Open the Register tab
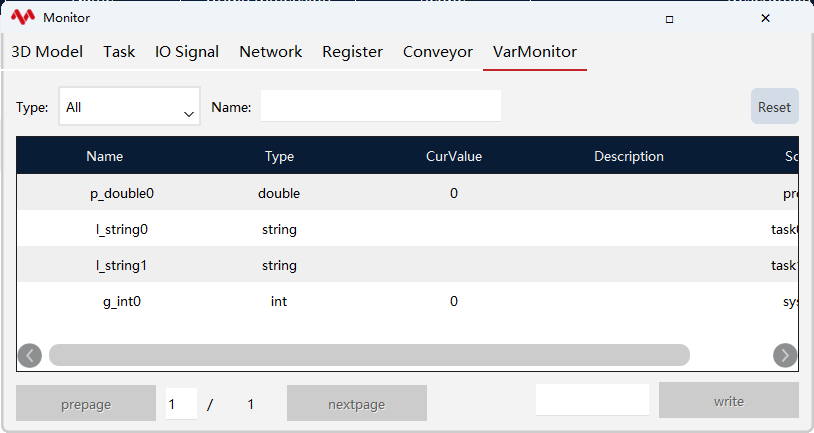The image size is (814, 433). pyautogui.click(x=352, y=52)
